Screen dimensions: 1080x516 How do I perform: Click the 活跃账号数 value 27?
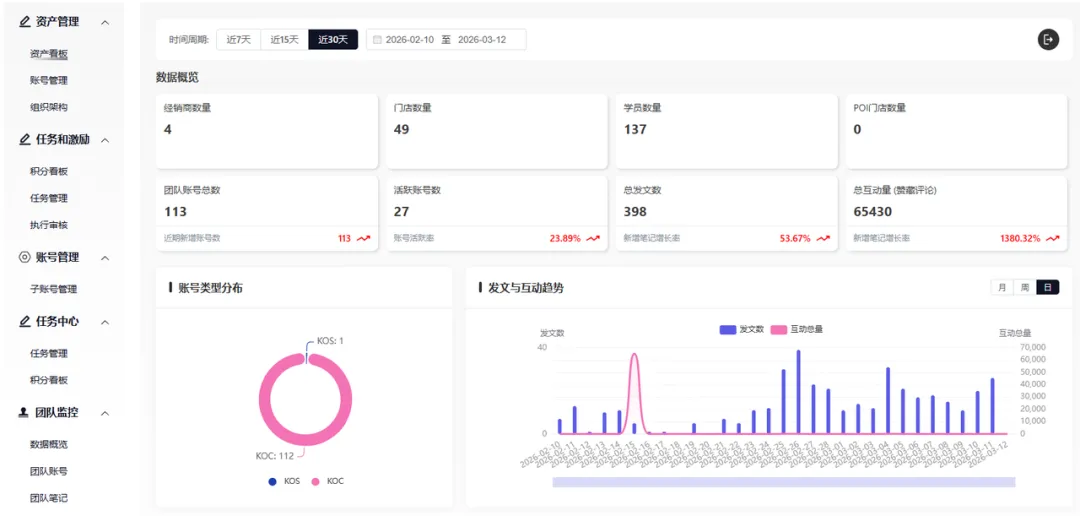pyautogui.click(x=402, y=211)
